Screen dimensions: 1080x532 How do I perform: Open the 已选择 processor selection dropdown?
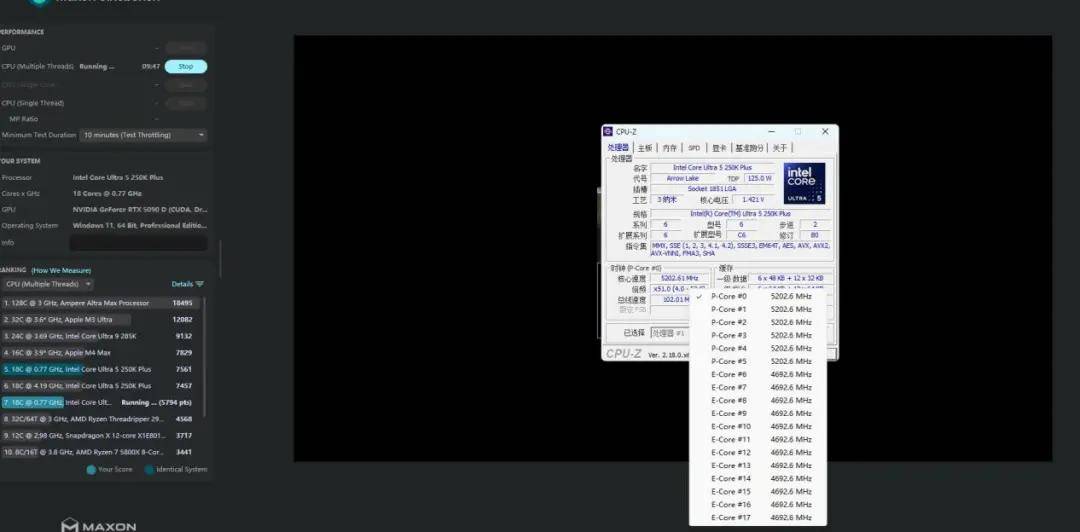669,333
